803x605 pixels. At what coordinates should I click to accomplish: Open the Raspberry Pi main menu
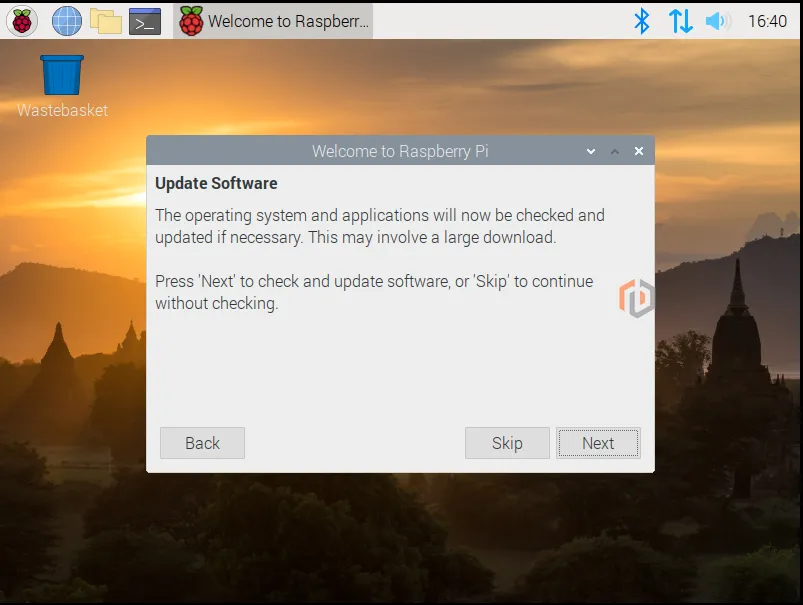[x=22, y=21]
